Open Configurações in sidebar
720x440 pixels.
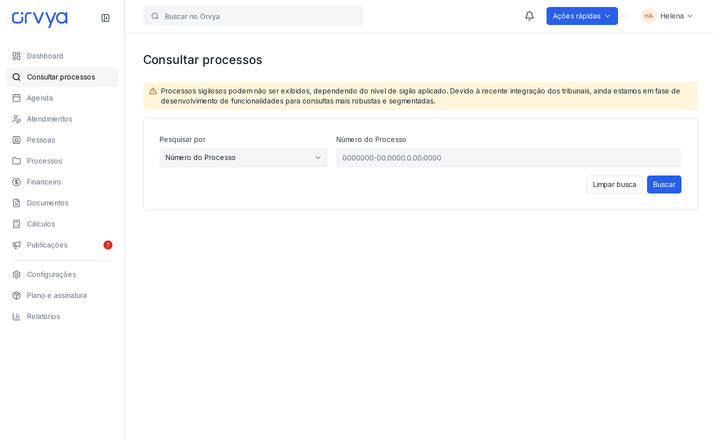click(62, 275)
